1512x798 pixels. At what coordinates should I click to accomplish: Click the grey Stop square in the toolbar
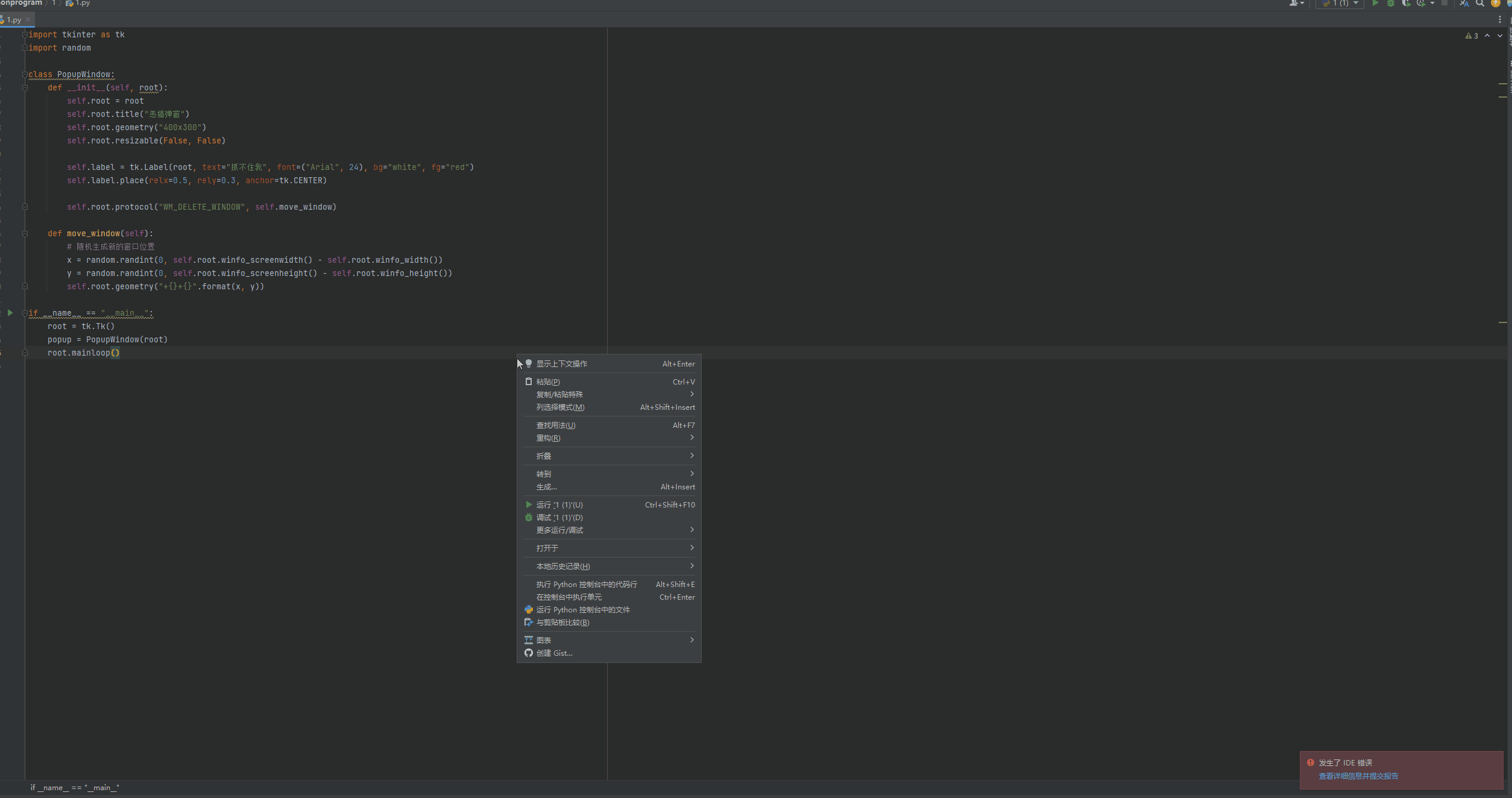(x=1444, y=3)
